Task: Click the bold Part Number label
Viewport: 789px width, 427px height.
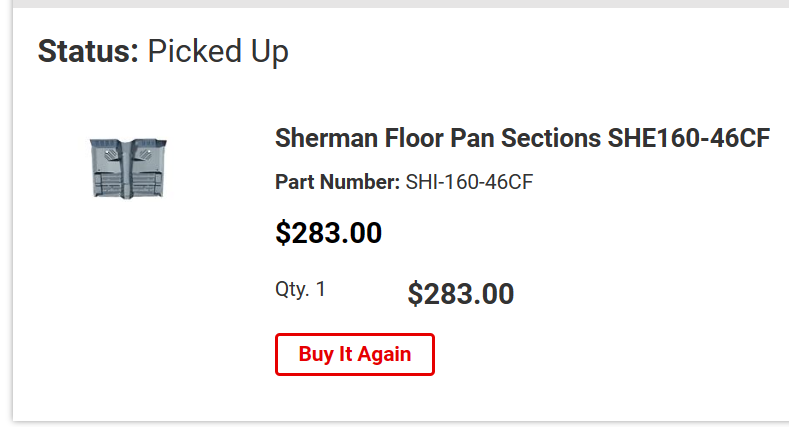Action: pos(337,182)
